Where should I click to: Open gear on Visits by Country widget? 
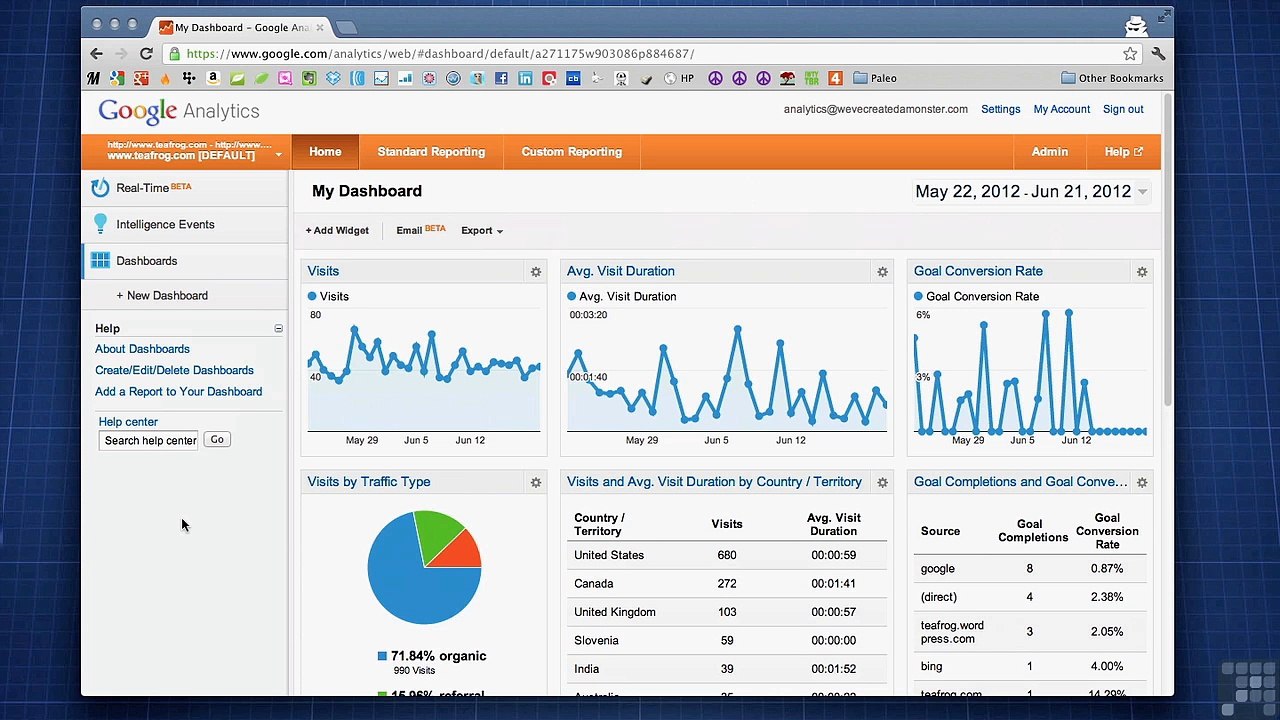882,483
